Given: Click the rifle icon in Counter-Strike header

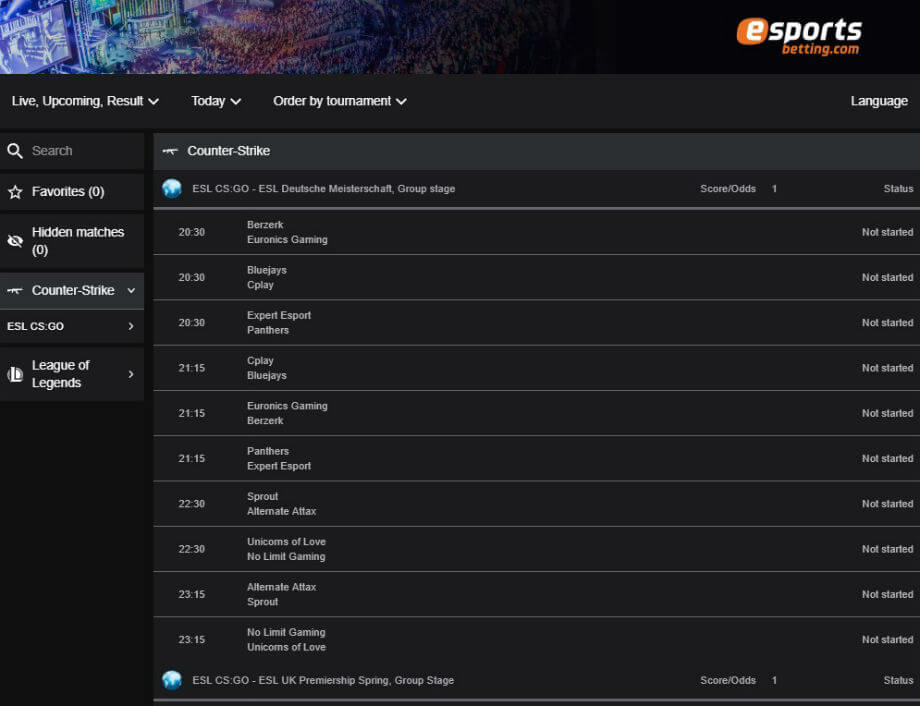Looking at the screenshot, I should [x=170, y=151].
